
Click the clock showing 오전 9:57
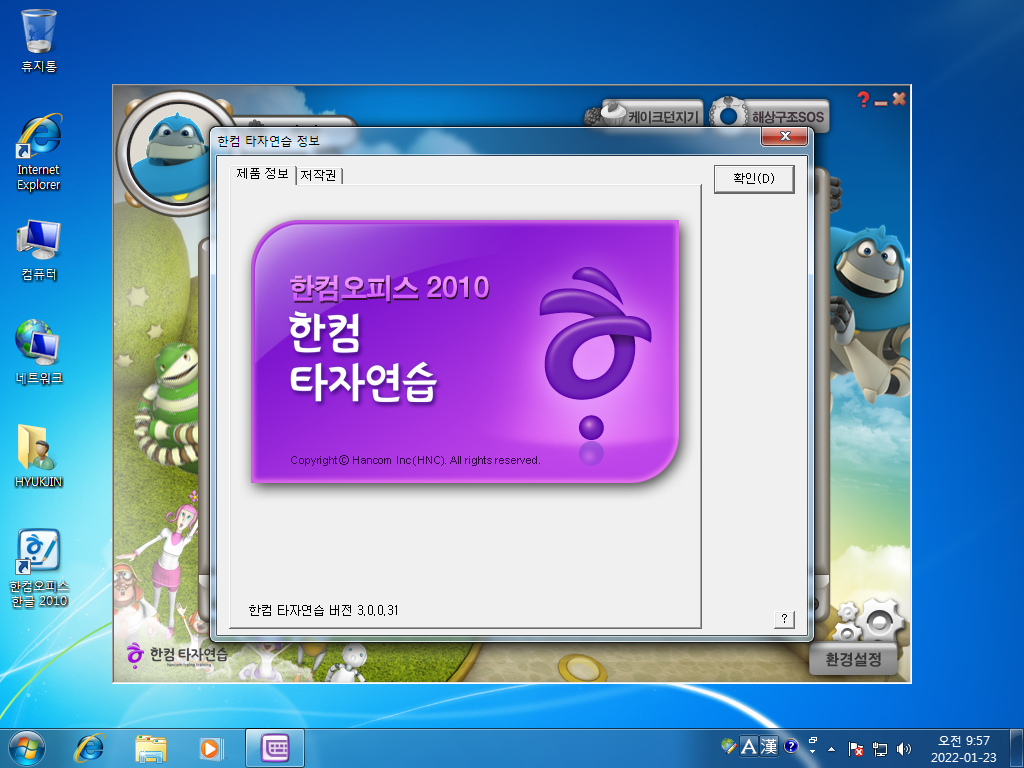pyautogui.click(x=963, y=748)
